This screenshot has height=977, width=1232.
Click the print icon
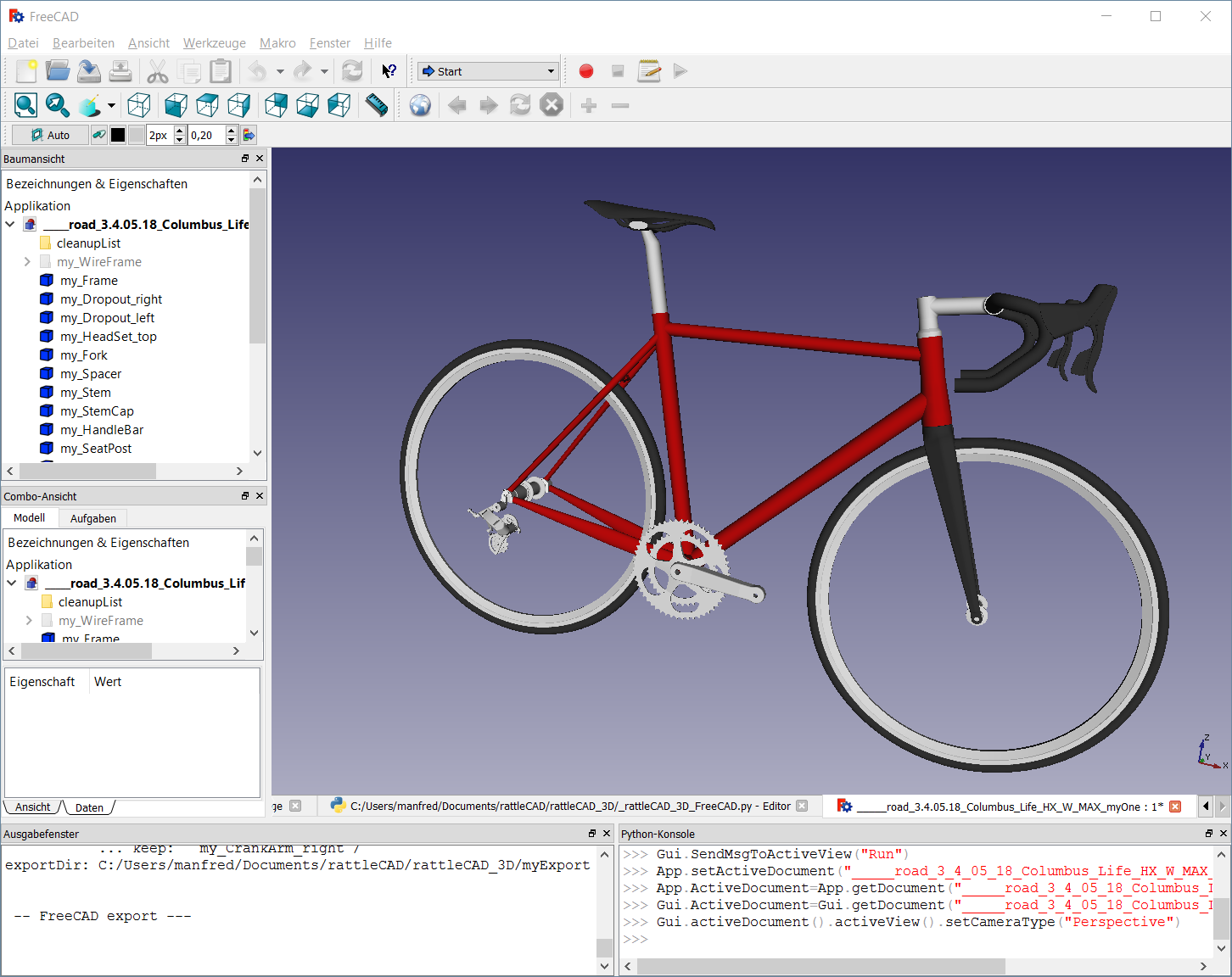click(120, 71)
